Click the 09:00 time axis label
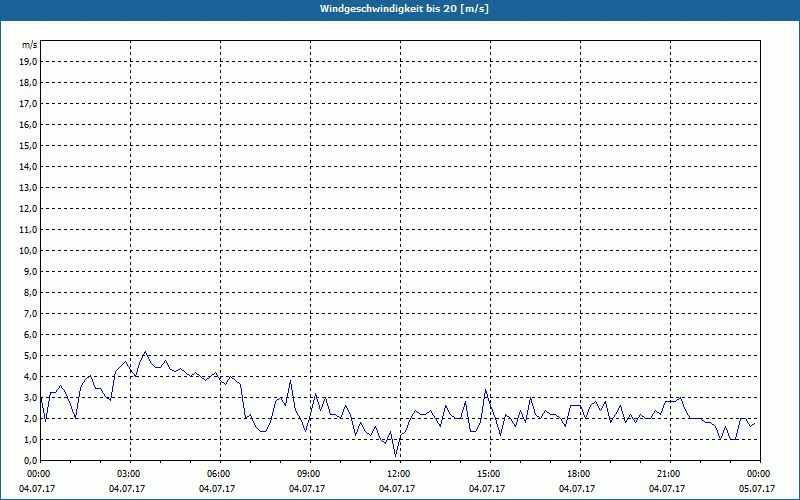Screen dimensions: 800x500 pos(307,474)
